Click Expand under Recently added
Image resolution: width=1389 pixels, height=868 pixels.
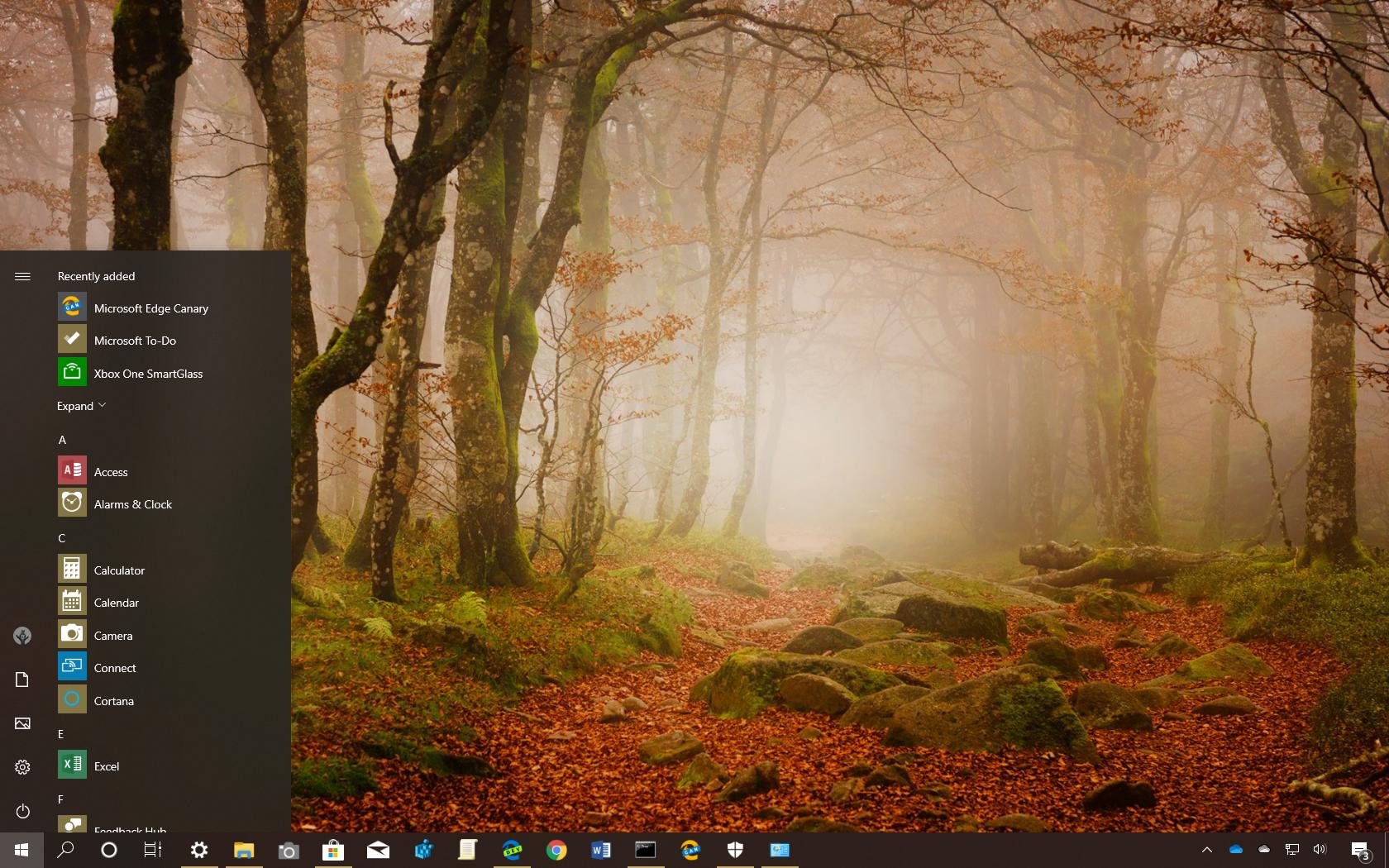(80, 406)
